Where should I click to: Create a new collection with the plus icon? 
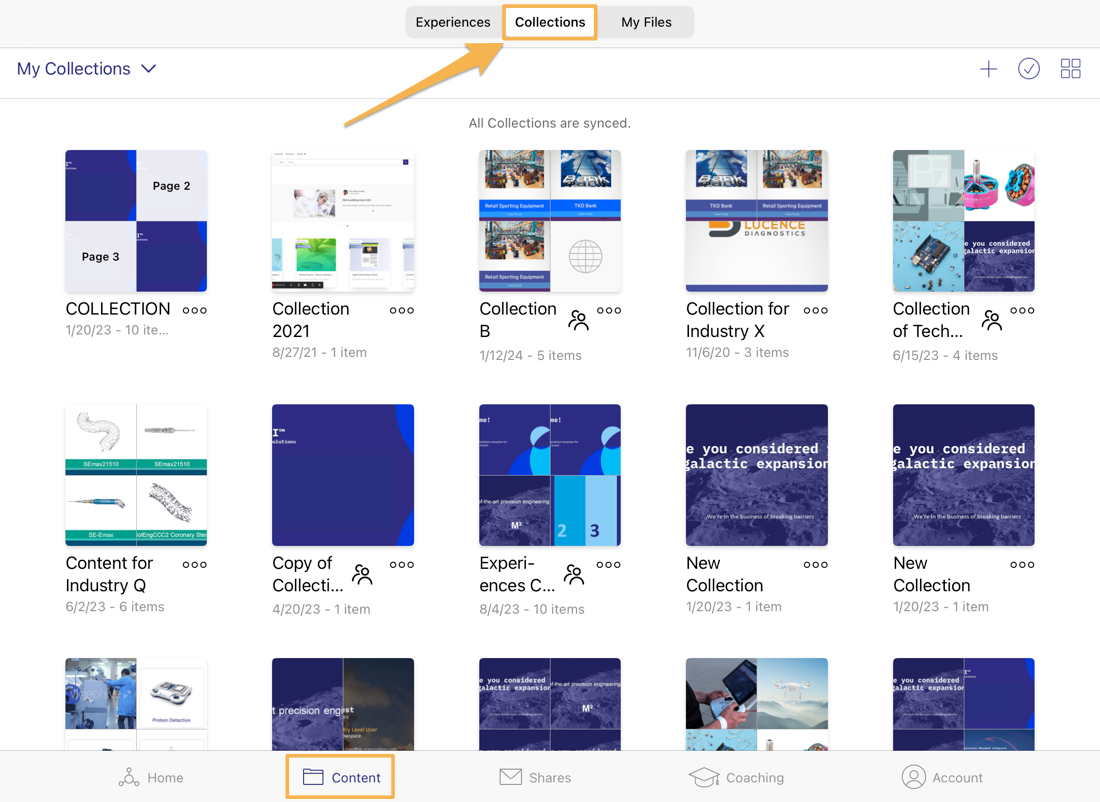point(988,68)
